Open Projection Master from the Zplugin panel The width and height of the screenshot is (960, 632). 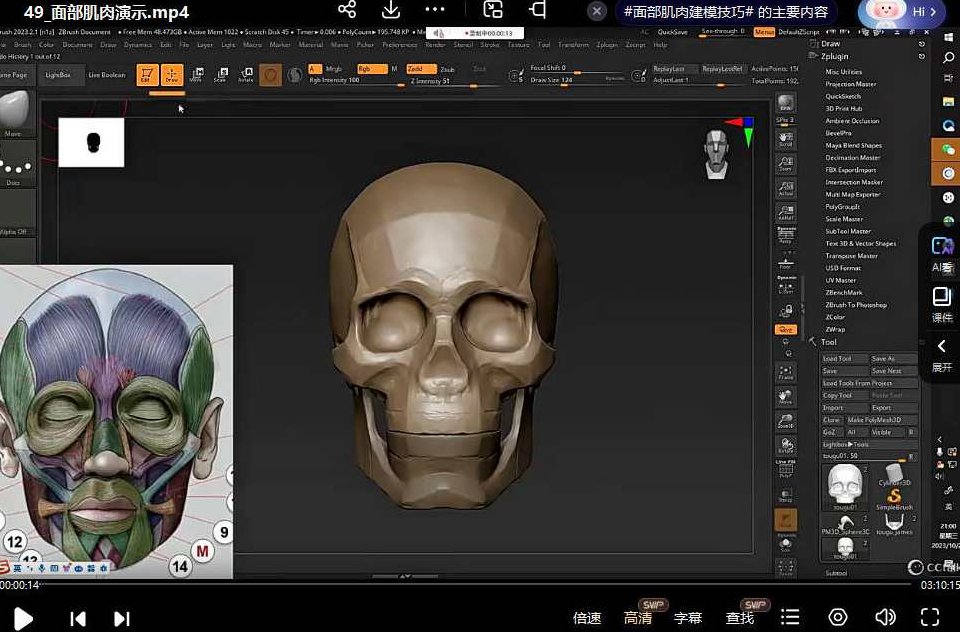pos(851,82)
